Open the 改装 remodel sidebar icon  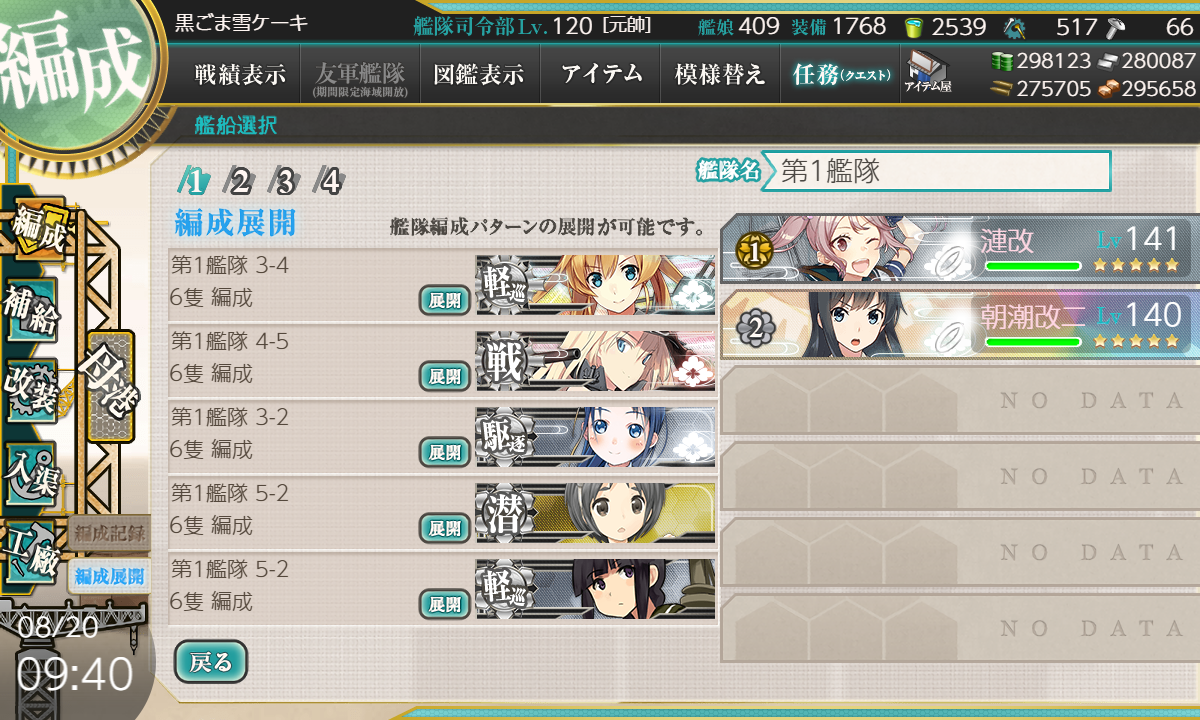(30, 384)
